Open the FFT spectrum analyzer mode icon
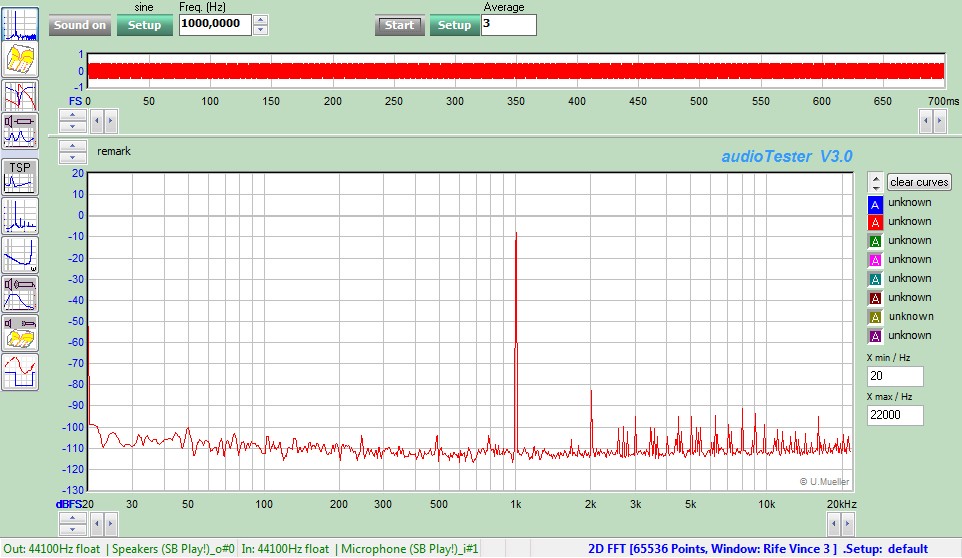962x558 pixels. 20,24
